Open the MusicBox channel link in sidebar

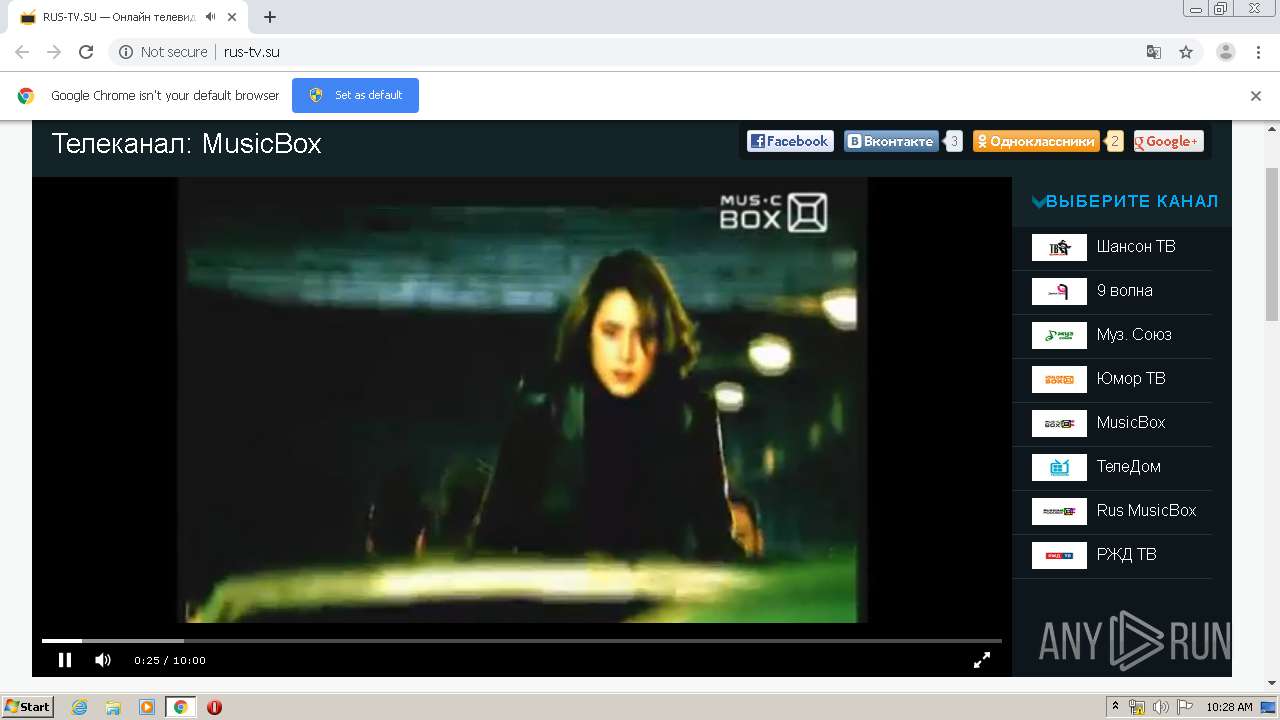[1131, 423]
